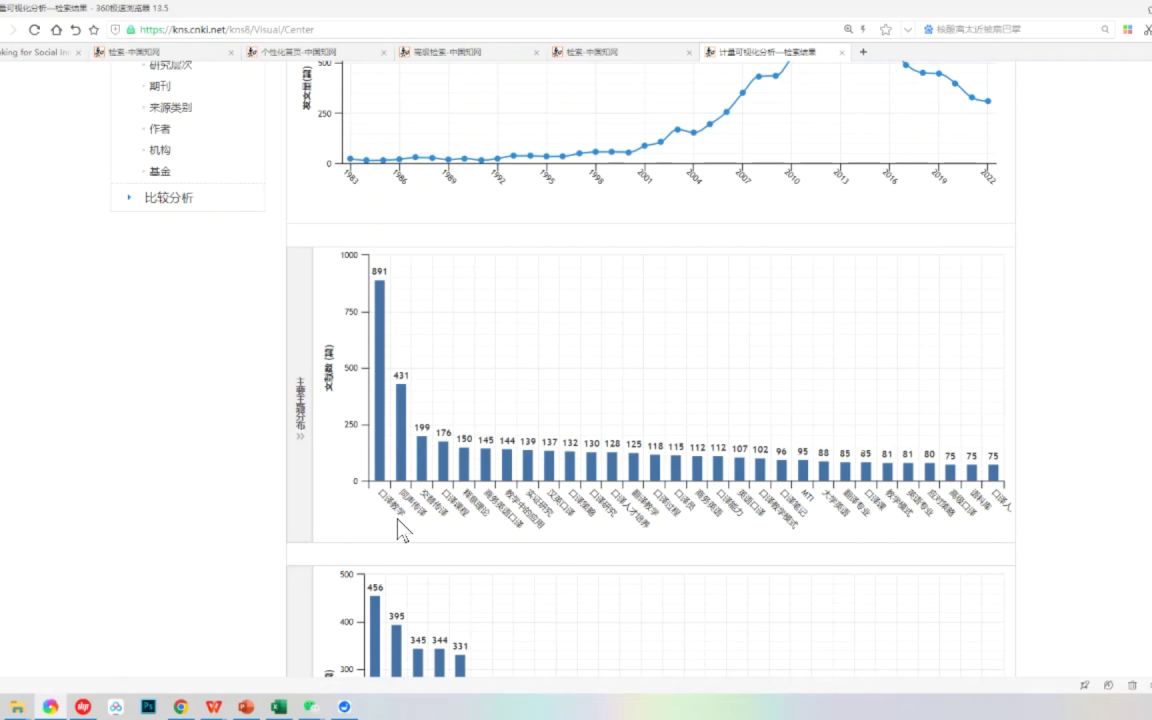Reload the page with the refresh icon
1152x720 pixels.
pos(34,29)
